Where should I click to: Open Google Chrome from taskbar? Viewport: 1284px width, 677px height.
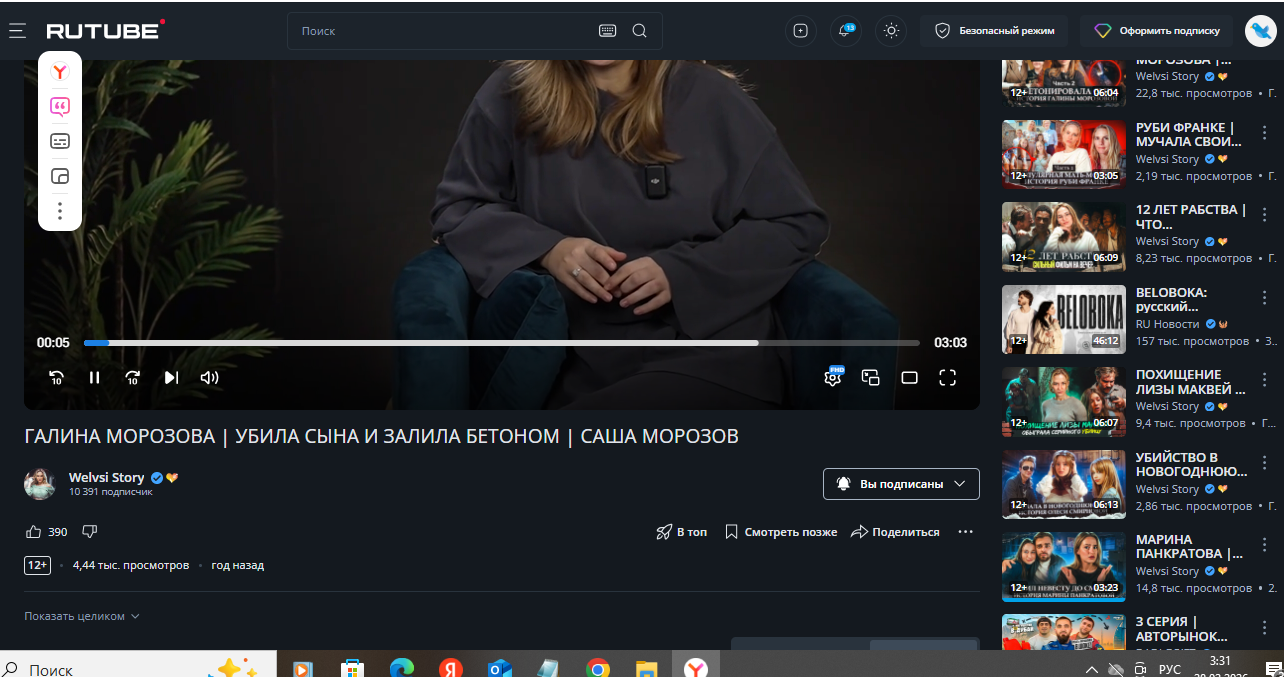point(598,668)
